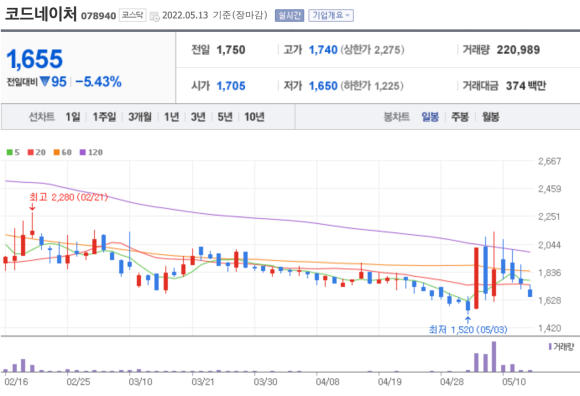Screen dimensions: 580x396
Task: Switch to 일봉 daily candle chart
Action: pyautogui.click(x=430, y=117)
